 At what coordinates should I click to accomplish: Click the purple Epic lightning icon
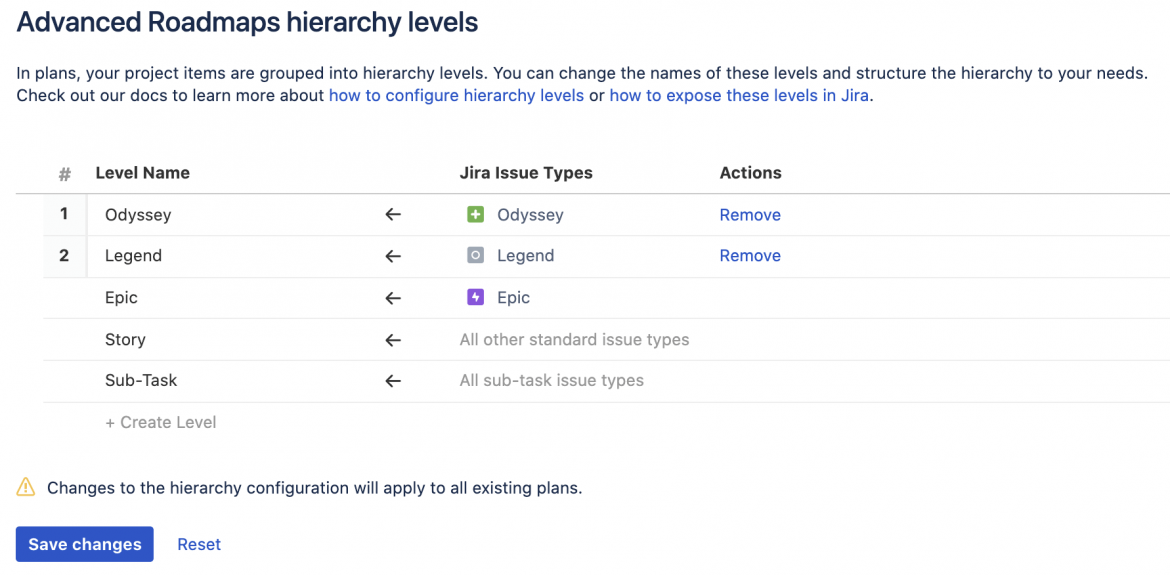click(476, 297)
